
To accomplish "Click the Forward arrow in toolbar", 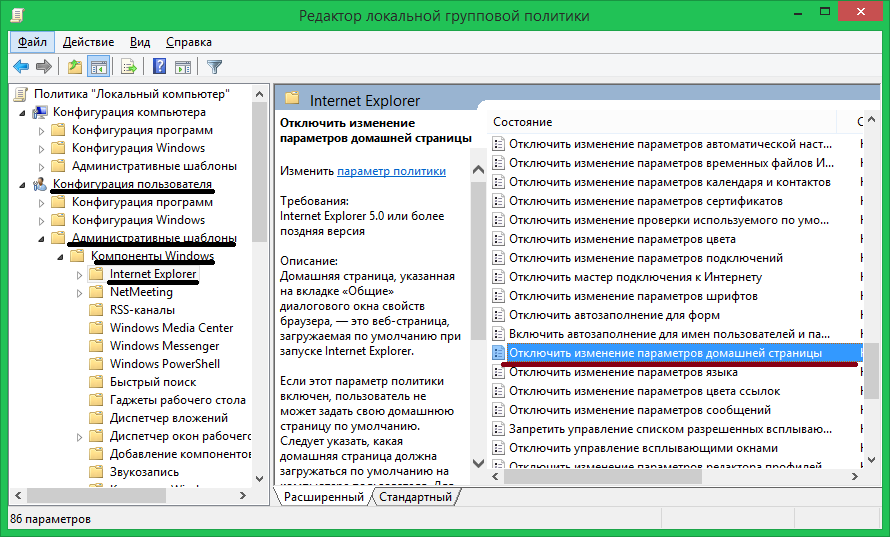I will pos(43,67).
